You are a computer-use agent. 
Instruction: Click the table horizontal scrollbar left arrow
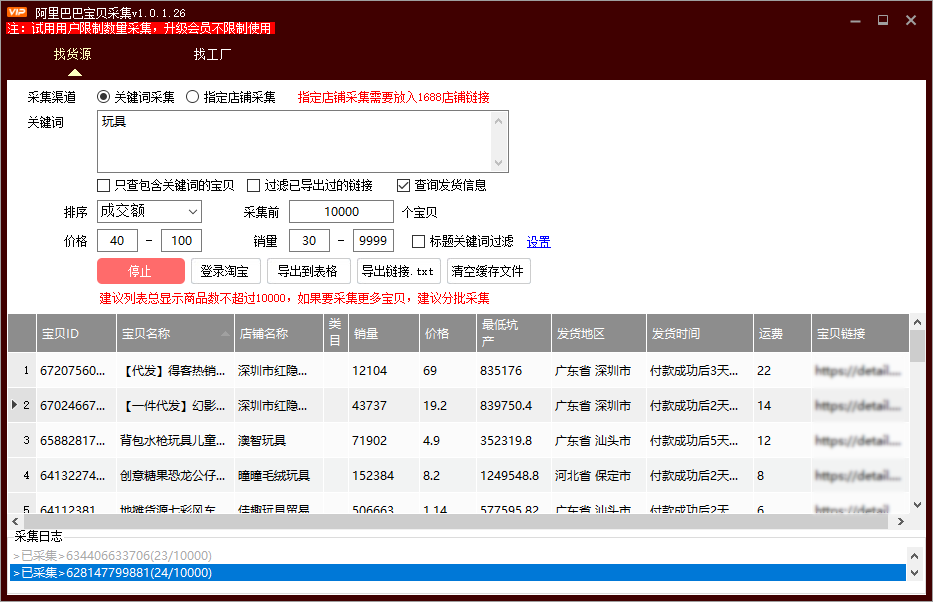tap(15, 521)
